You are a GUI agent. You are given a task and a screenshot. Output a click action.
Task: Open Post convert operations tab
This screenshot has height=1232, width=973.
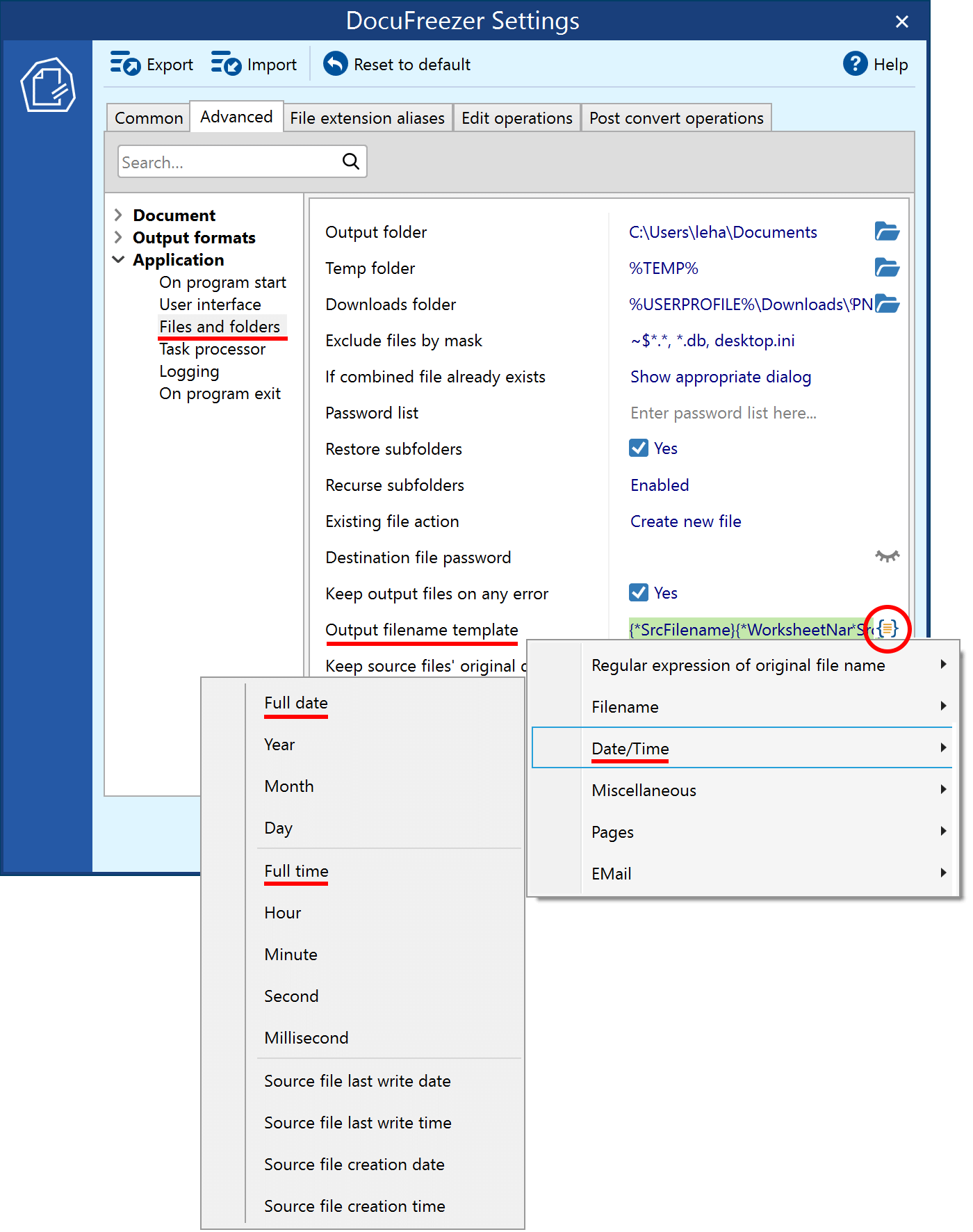click(676, 118)
